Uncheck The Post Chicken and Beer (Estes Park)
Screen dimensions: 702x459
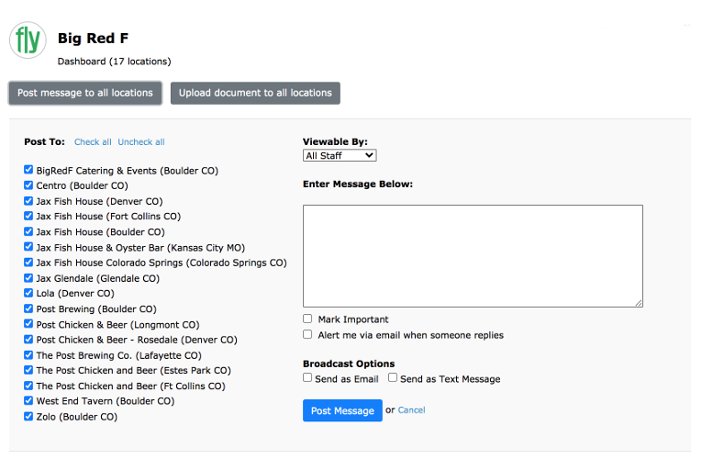(x=29, y=370)
